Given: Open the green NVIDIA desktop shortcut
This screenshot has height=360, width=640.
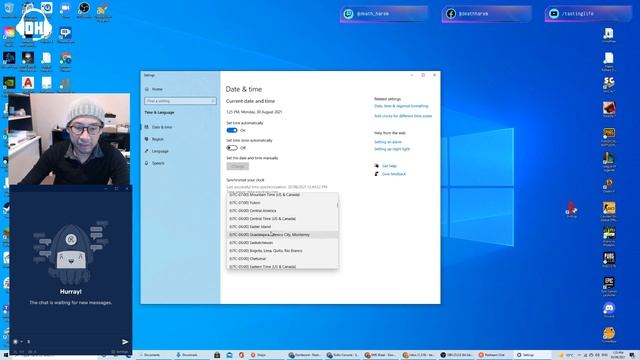Looking at the screenshot, I should coord(9,84).
